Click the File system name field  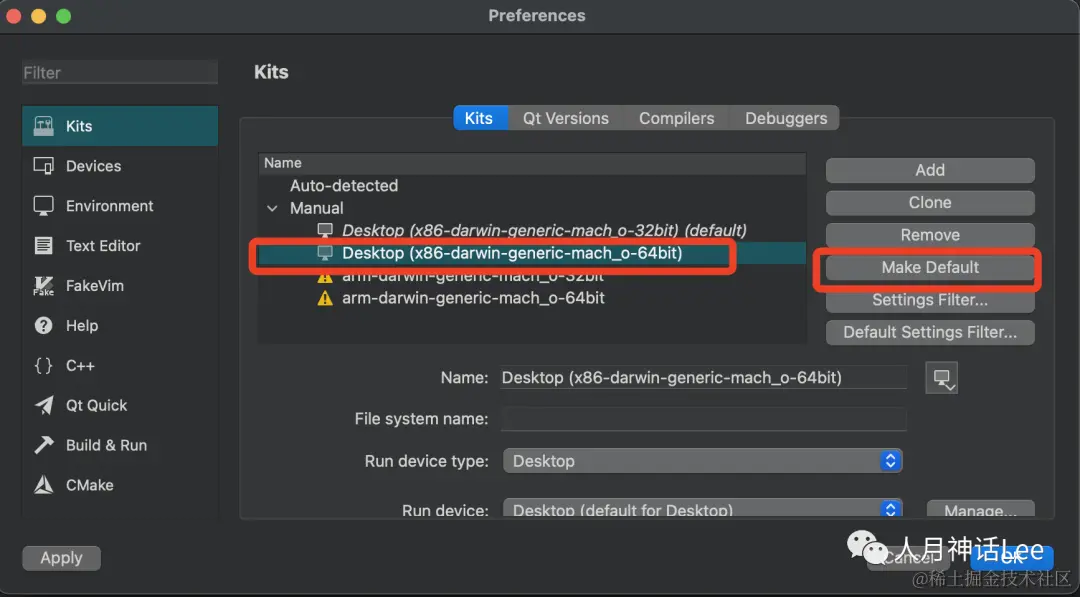pos(703,419)
